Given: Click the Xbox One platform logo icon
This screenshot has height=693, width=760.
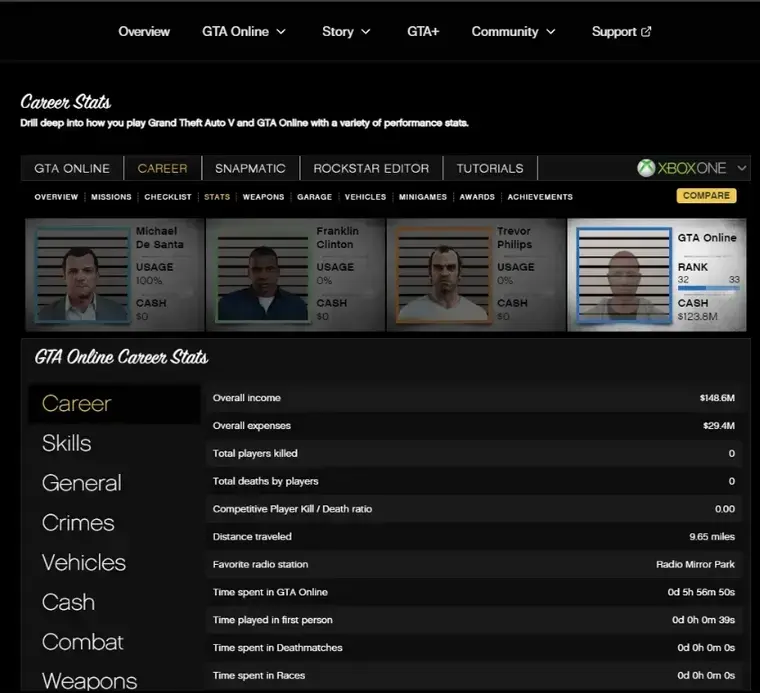Looking at the screenshot, I should 646,168.
